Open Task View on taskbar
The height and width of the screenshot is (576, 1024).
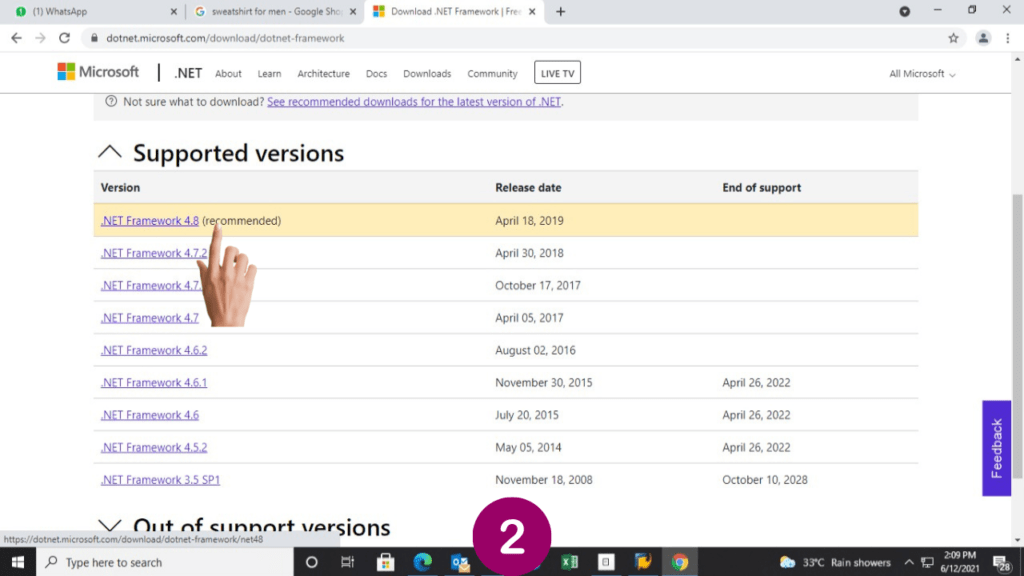click(347, 562)
